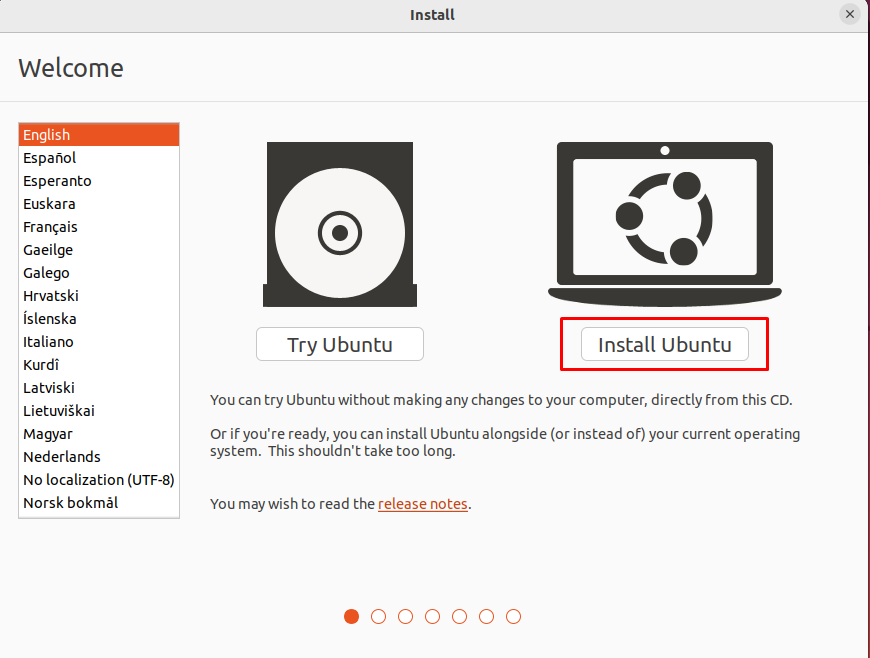
Task: Open the release notes link
Action: [x=422, y=504]
